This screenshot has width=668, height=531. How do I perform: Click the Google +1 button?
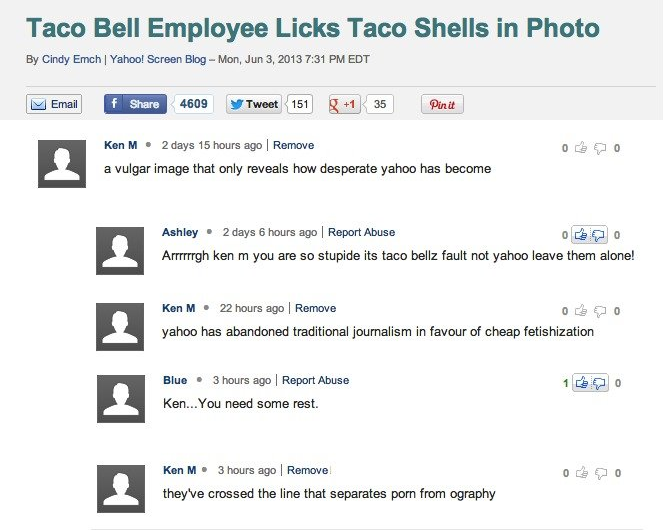point(345,104)
